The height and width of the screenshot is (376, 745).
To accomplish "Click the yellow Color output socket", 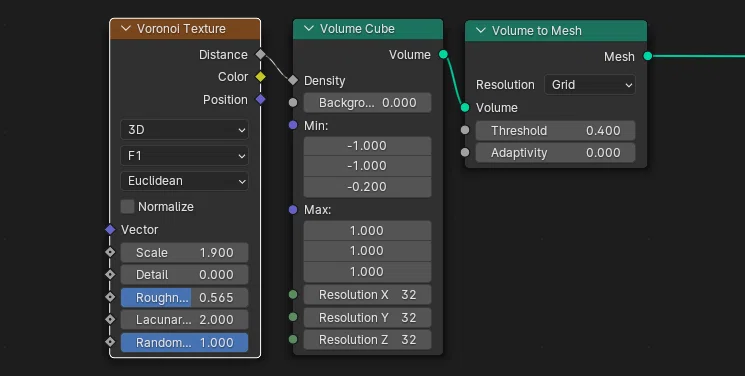I will pyautogui.click(x=260, y=77).
